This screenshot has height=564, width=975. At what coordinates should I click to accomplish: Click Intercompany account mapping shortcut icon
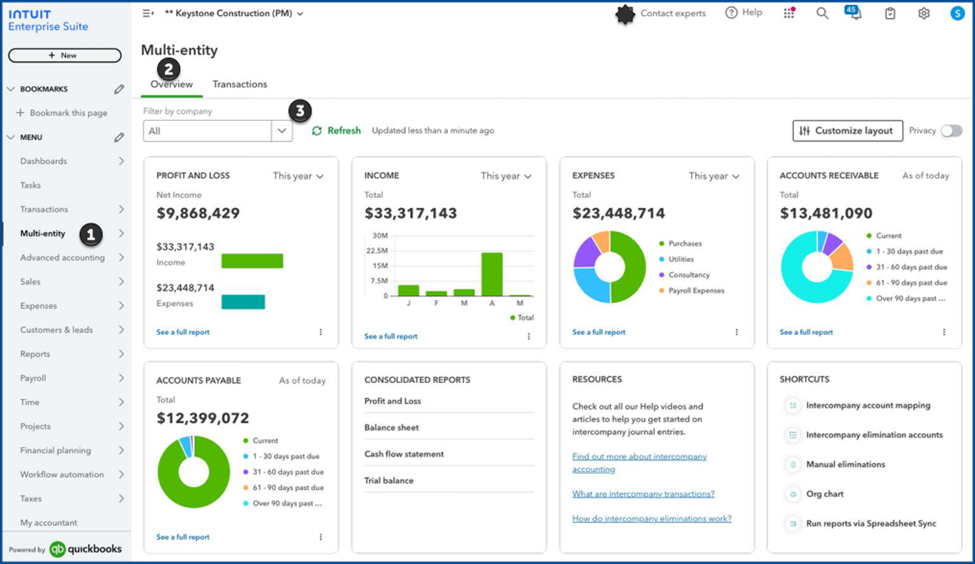click(x=793, y=405)
